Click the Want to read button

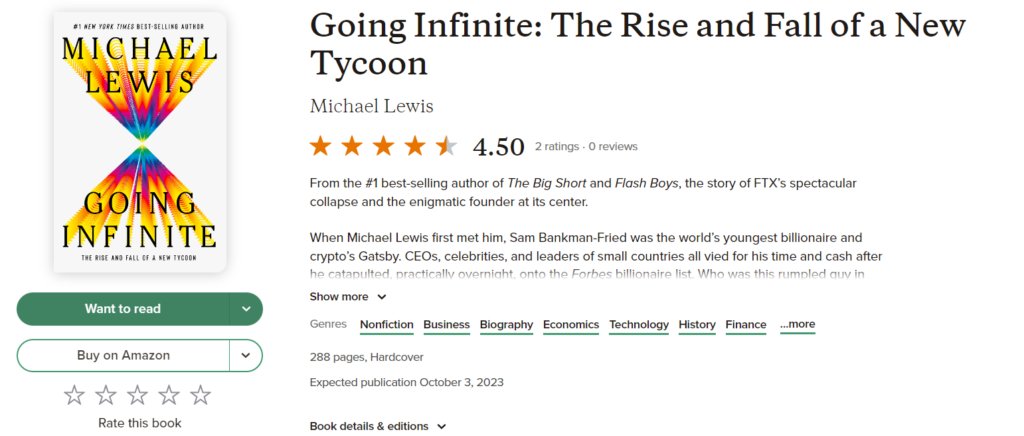click(x=123, y=309)
